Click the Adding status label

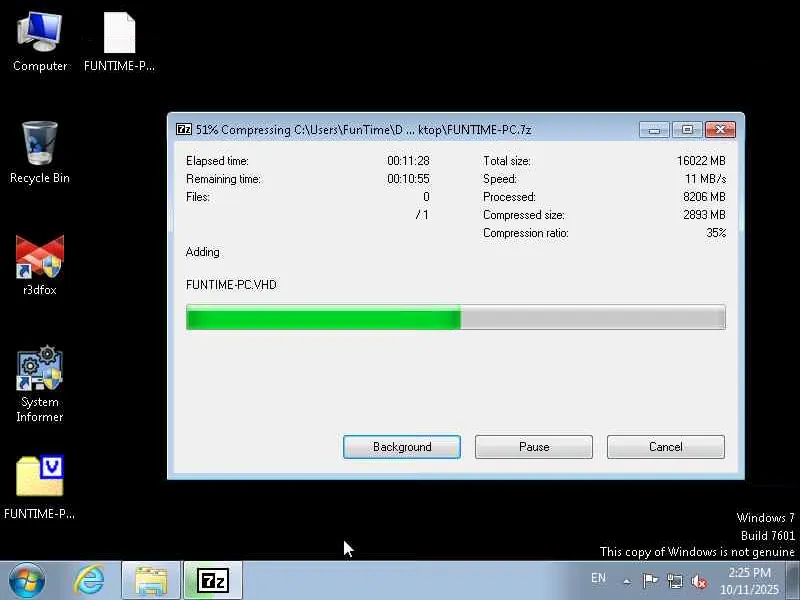[x=203, y=252]
